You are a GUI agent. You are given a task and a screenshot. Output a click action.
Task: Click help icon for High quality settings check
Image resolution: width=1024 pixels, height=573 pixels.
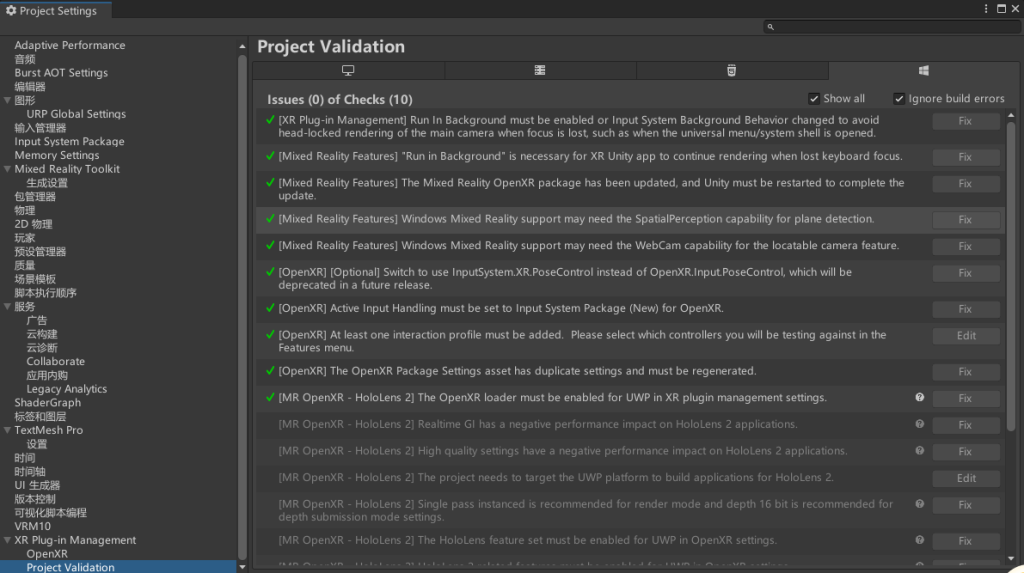point(920,451)
